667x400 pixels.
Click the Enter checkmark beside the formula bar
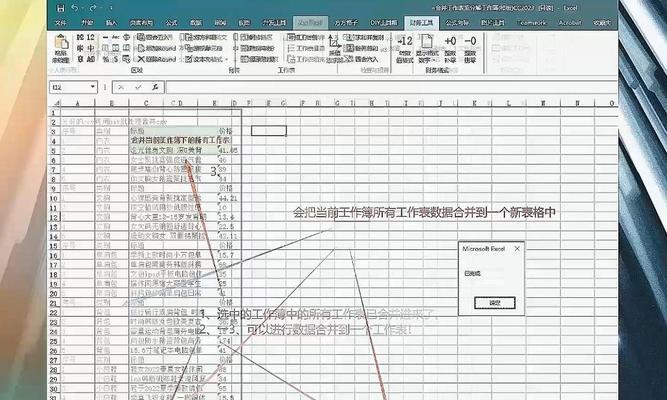click(138, 87)
